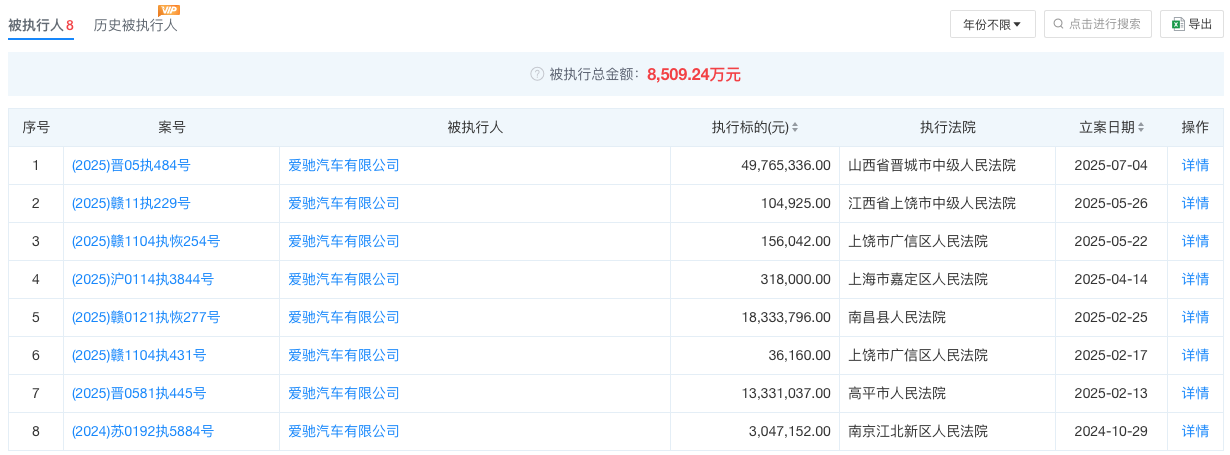
Task: Open the VIP badge on 历史被执行人
Action: pos(169,10)
